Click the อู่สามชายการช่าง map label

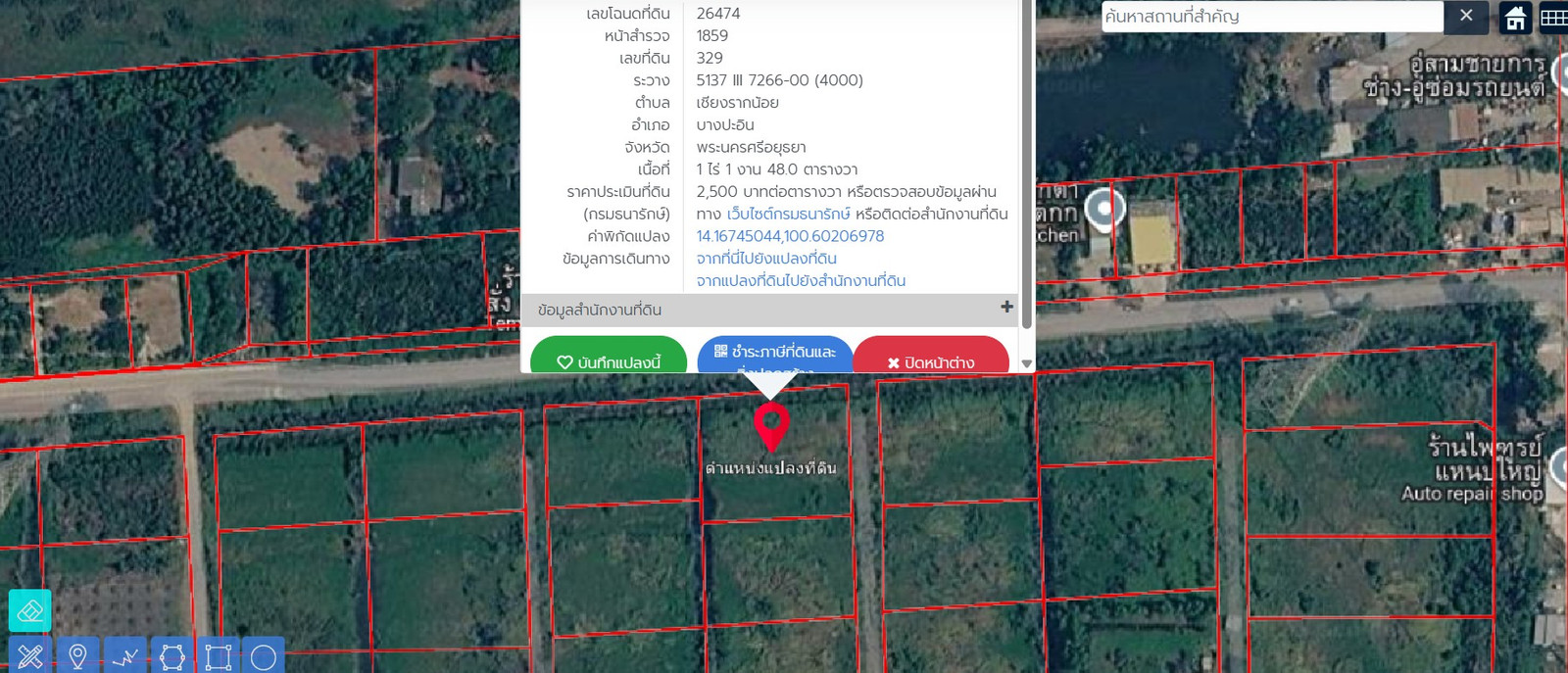tap(1457, 76)
